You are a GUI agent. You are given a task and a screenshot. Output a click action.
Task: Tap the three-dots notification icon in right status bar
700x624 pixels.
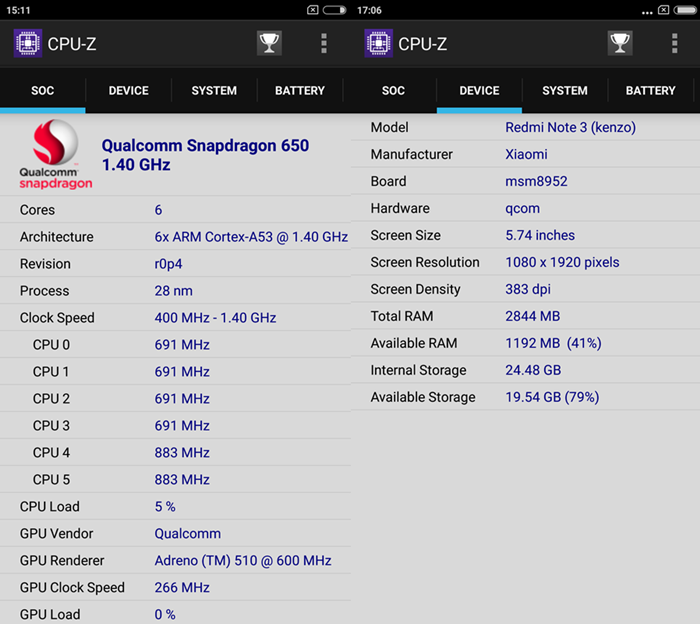(x=647, y=12)
